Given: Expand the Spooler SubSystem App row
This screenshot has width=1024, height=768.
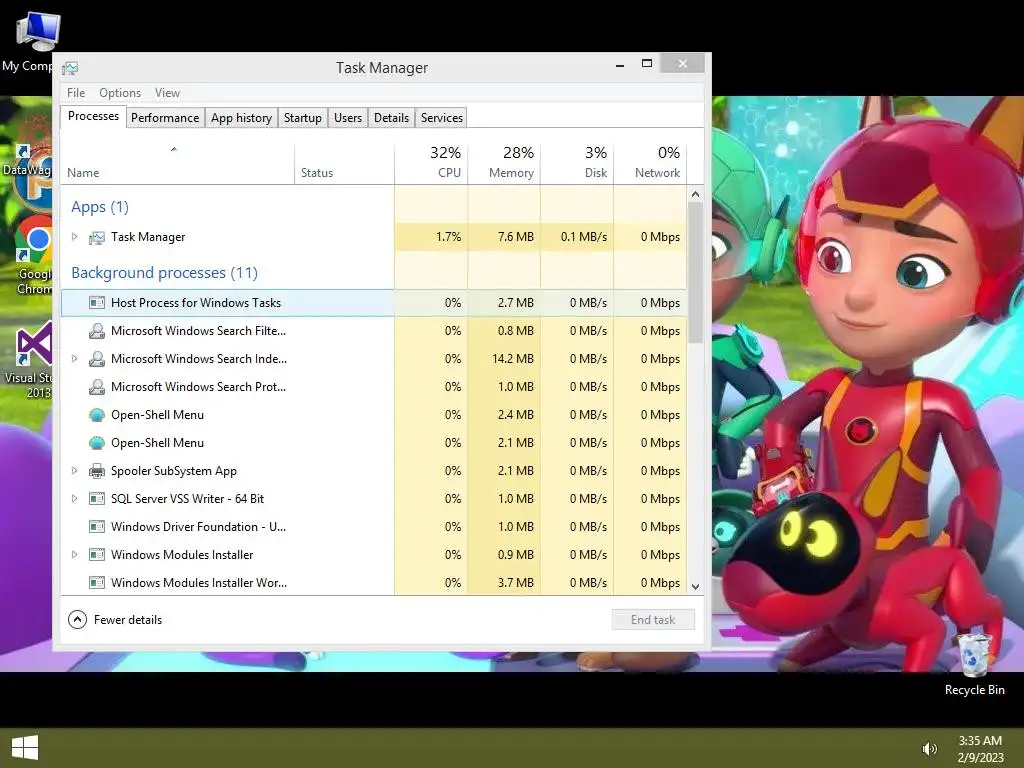Looking at the screenshot, I should pos(74,471).
